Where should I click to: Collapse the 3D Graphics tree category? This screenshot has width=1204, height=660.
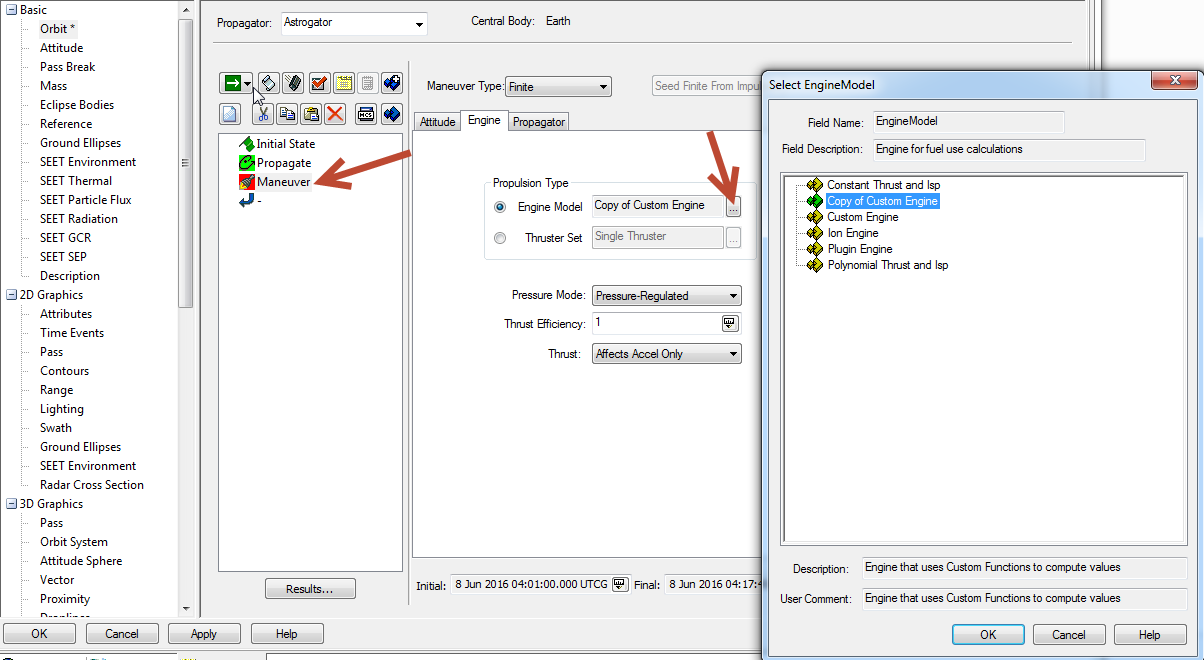click(x=12, y=504)
